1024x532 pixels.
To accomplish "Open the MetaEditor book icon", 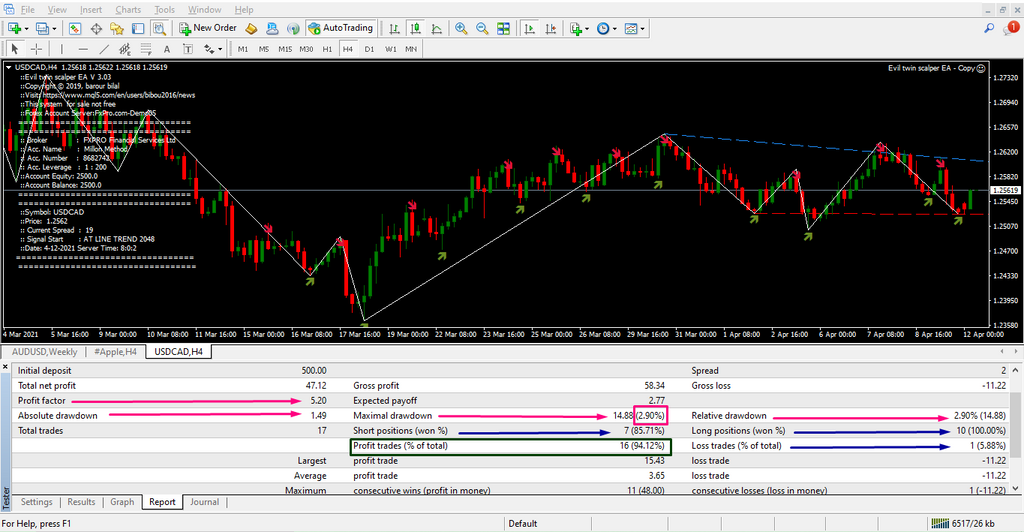I will [x=251, y=28].
